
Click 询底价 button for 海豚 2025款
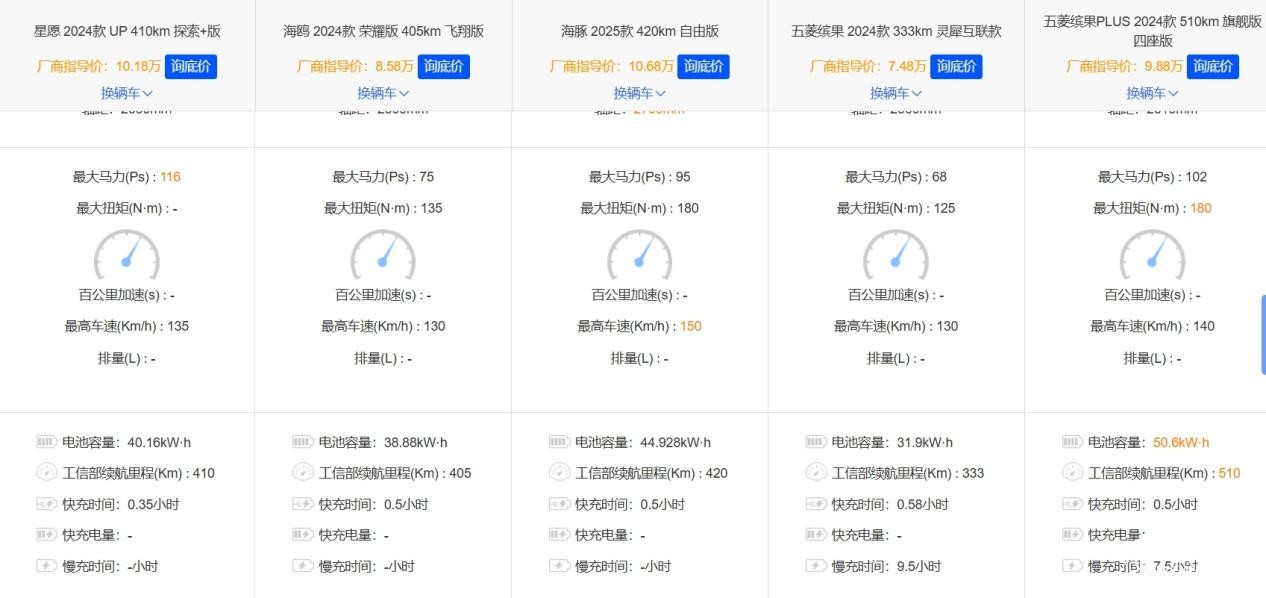(x=703, y=67)
